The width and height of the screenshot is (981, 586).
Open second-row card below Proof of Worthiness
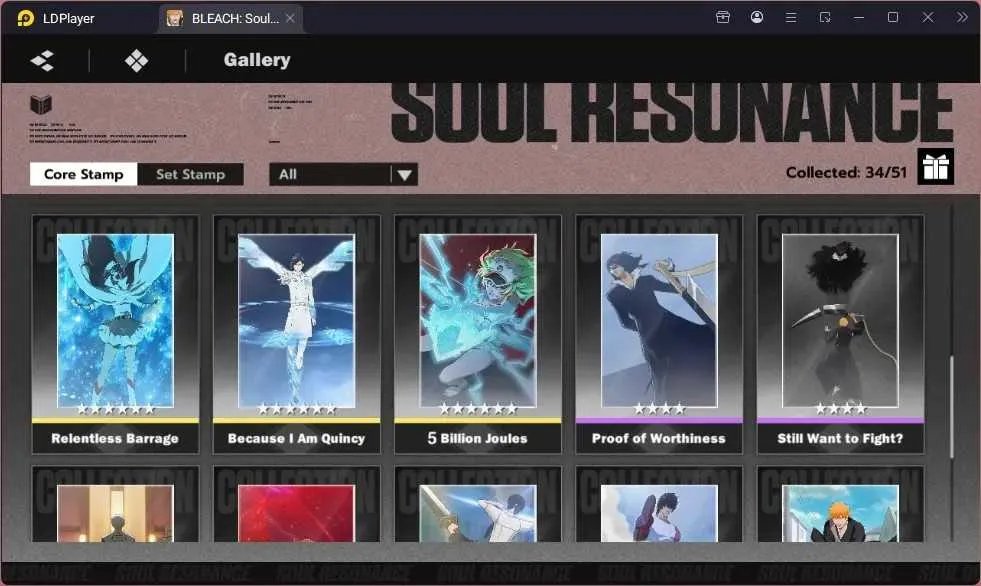tap(659, 504)
